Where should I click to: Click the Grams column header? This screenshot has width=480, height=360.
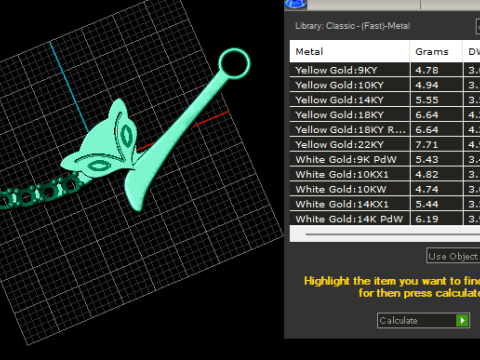(436, 51)
